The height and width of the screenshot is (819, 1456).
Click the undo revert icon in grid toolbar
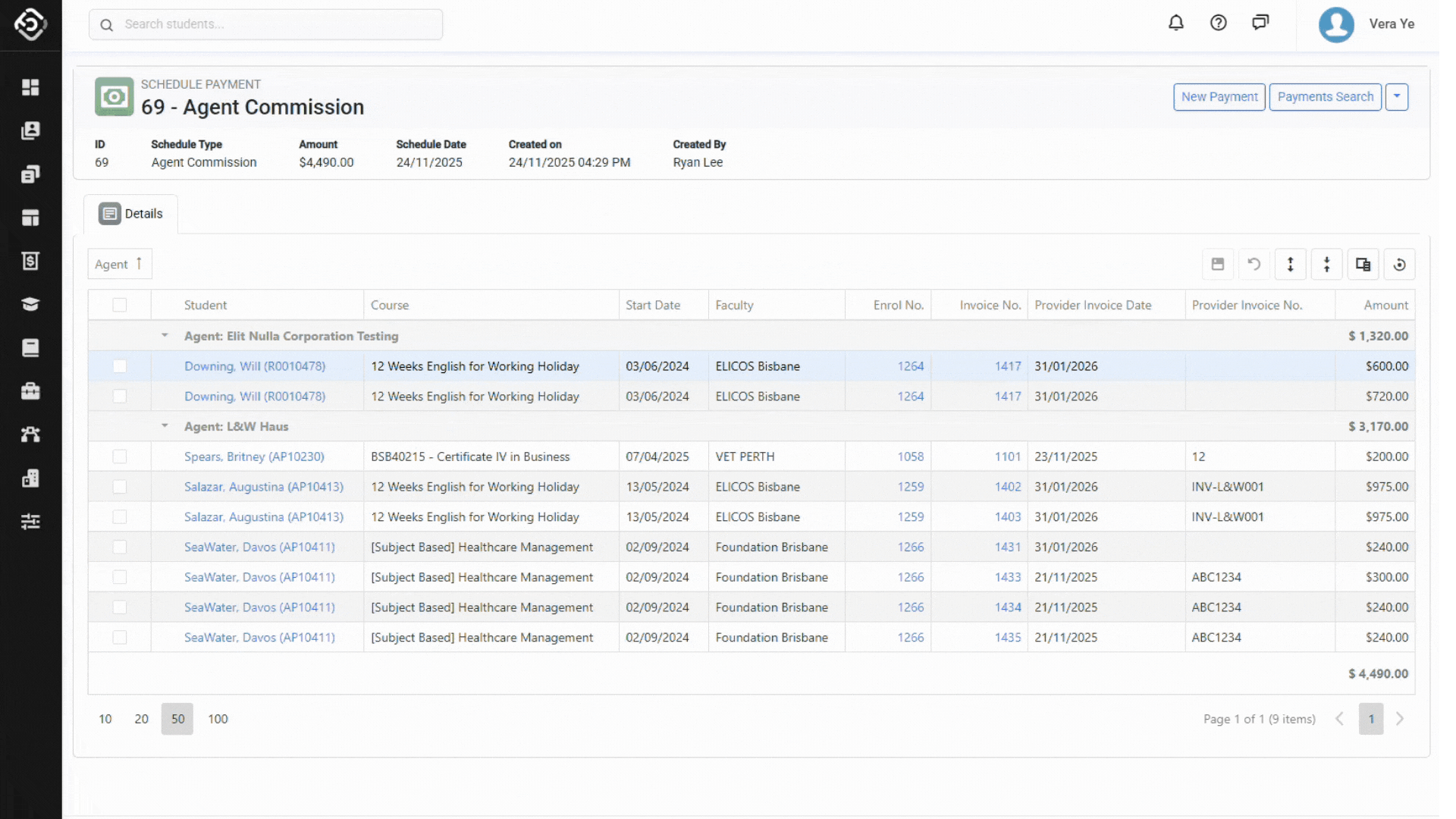pyautogui.click(x=1254, y=265)
